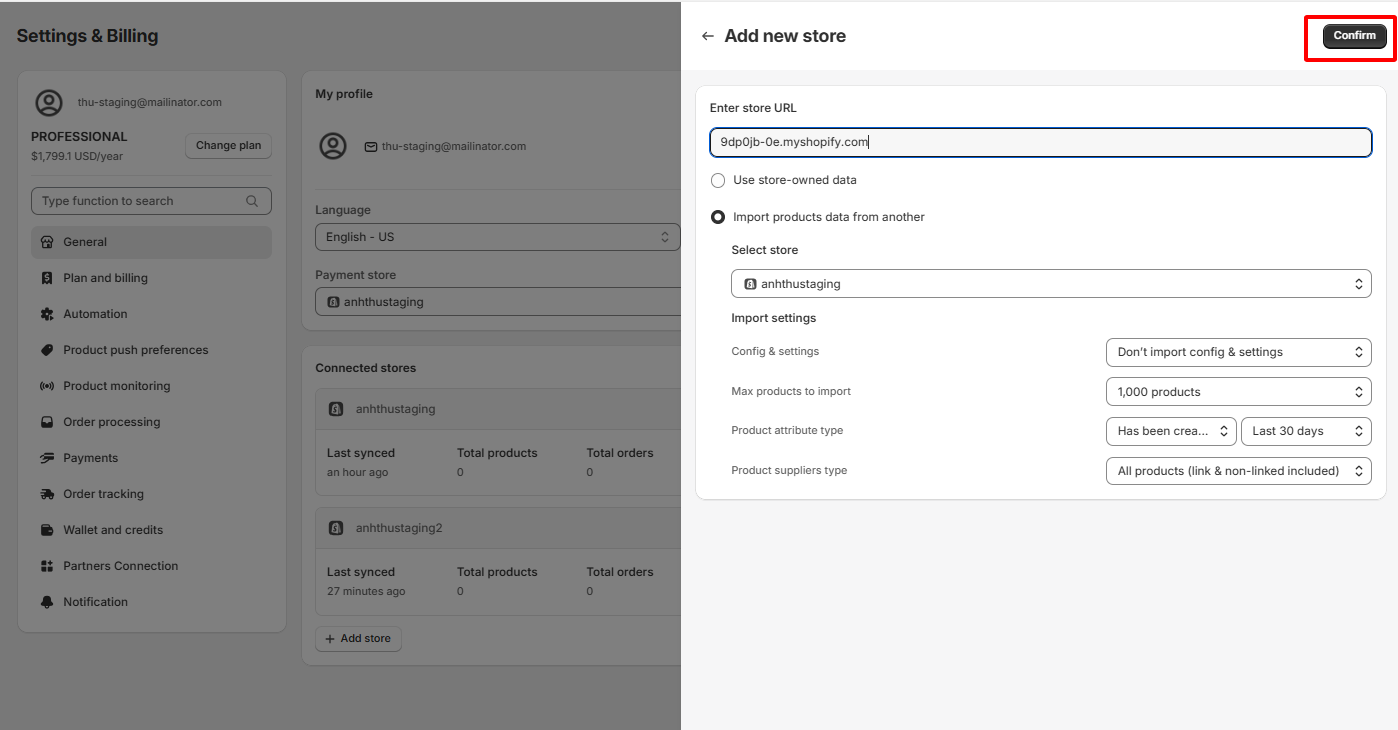Click the back arrow beside Add new store

(x=708, y=36)
